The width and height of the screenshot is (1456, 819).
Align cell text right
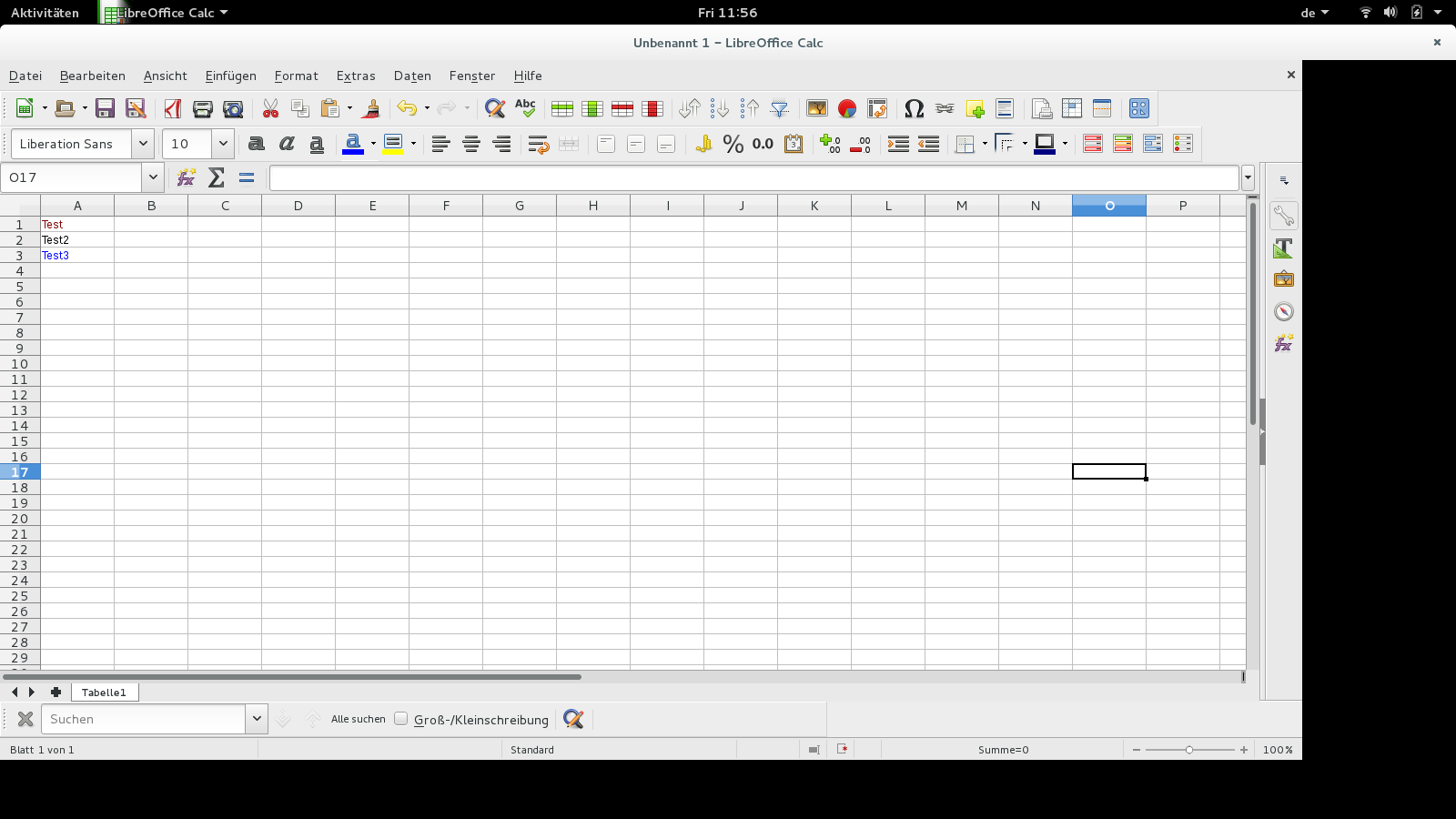click(x=501, y=144)
